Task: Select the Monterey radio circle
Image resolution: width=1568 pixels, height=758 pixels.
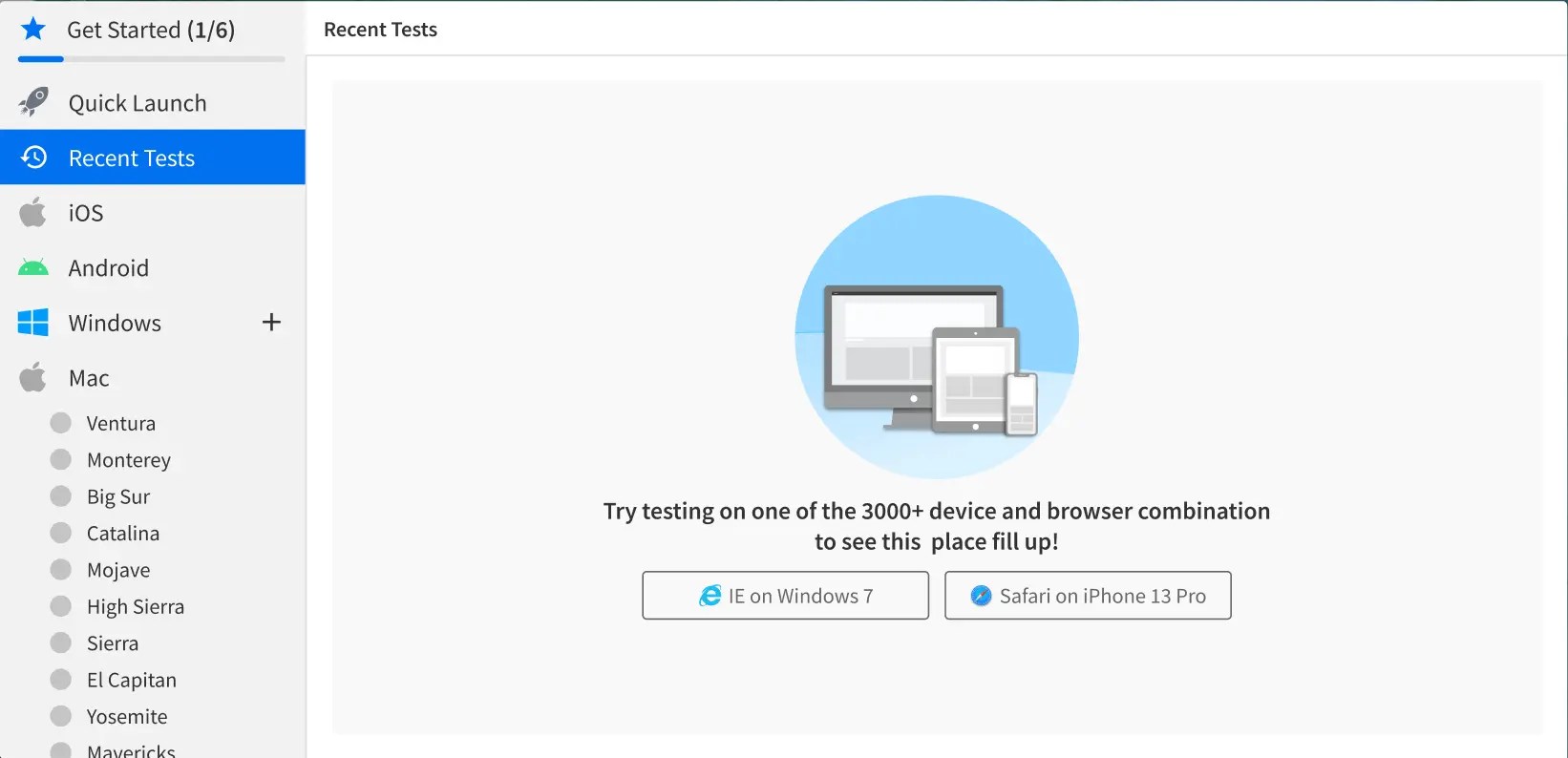Action: (61, 460)
